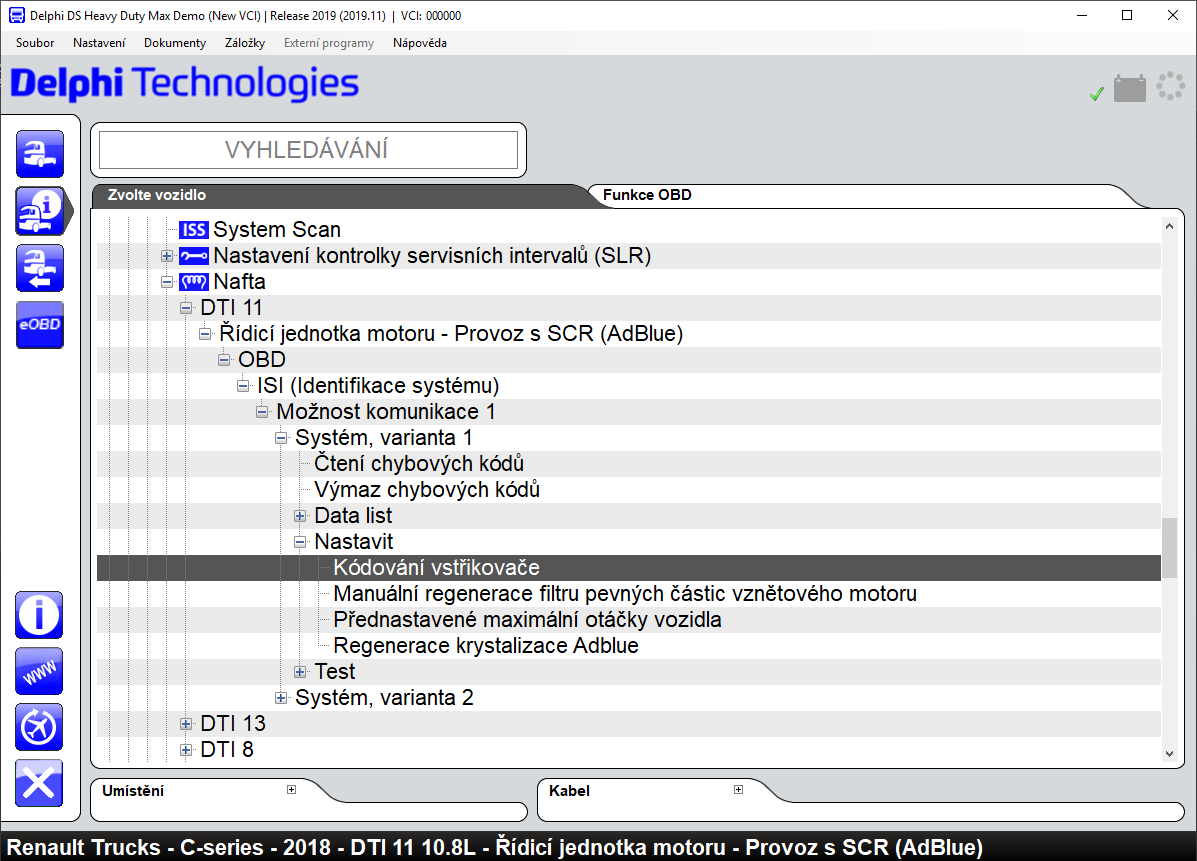Click the Umístění panel label
The image size is (1197, 861).
pos(133,791)
